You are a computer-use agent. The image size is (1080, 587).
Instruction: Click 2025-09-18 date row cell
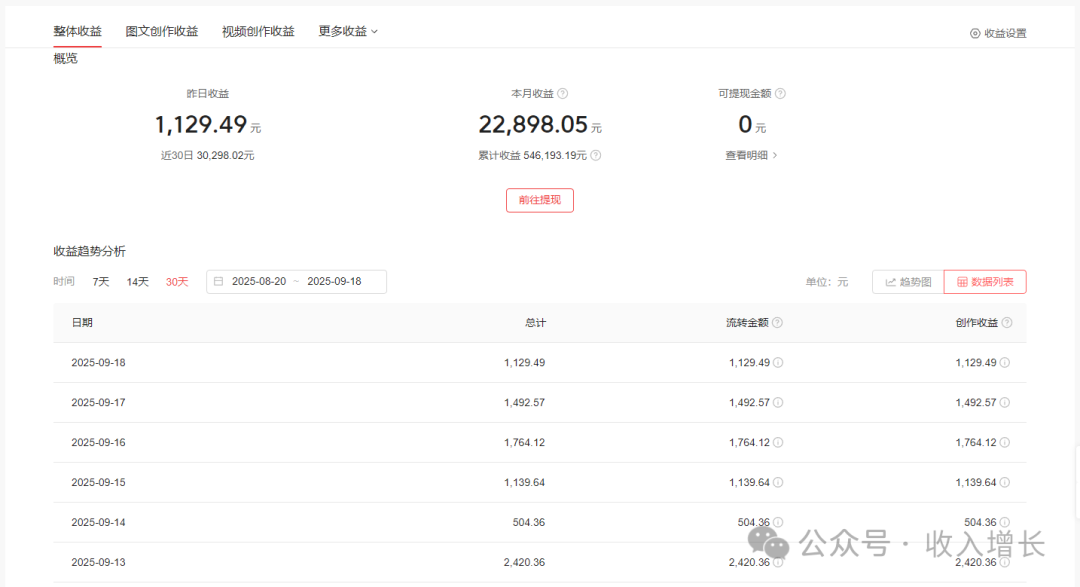pos(98,362)
